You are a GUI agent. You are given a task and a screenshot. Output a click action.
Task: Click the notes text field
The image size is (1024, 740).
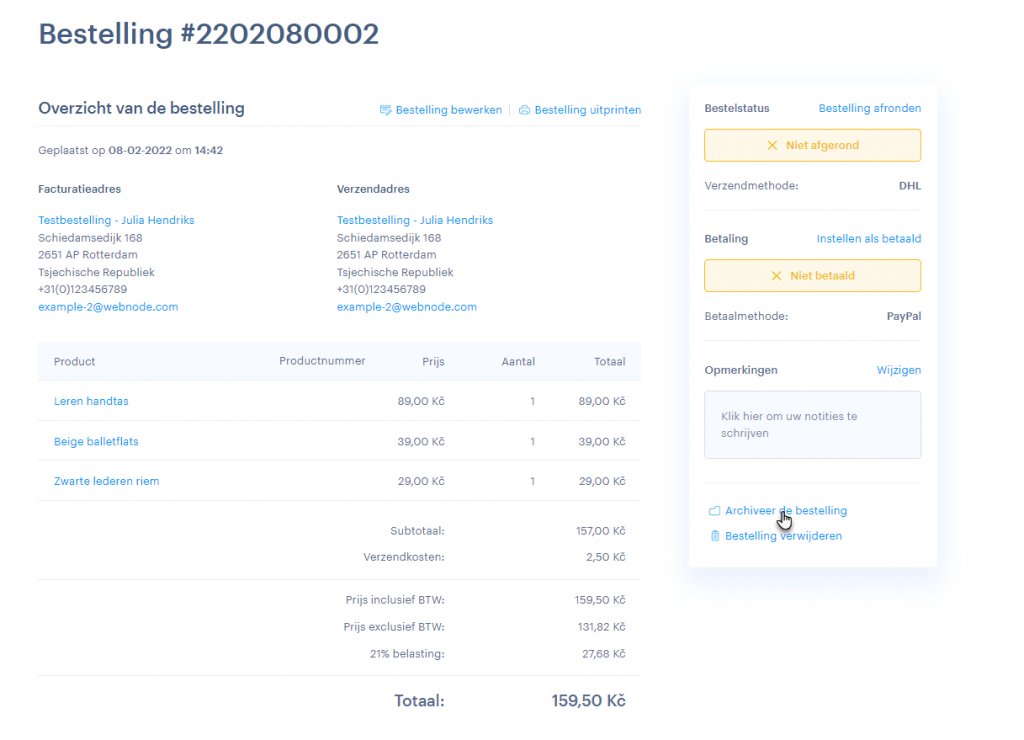(x=812, y=425)
